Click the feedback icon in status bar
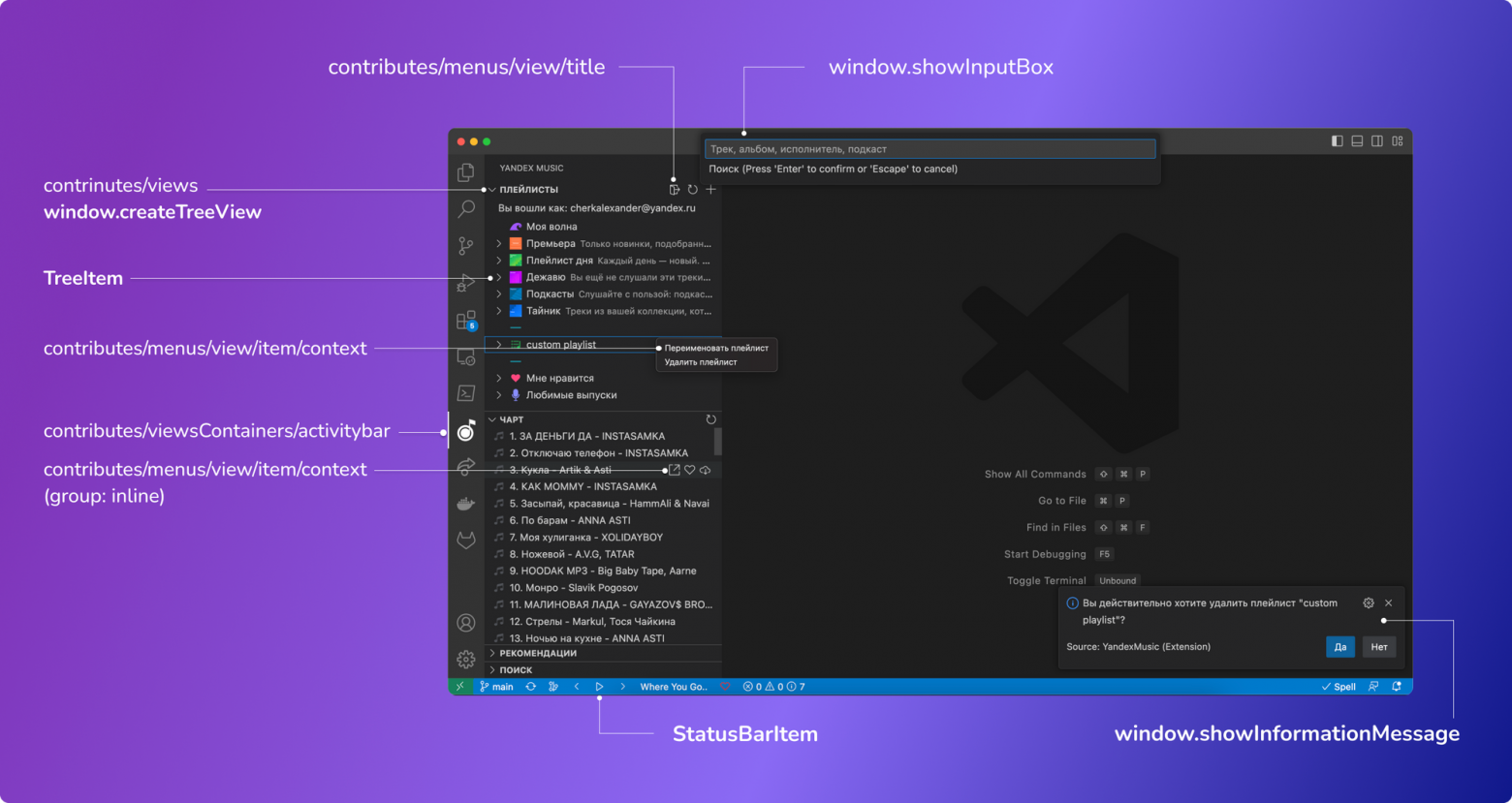 coord(1373,687)
